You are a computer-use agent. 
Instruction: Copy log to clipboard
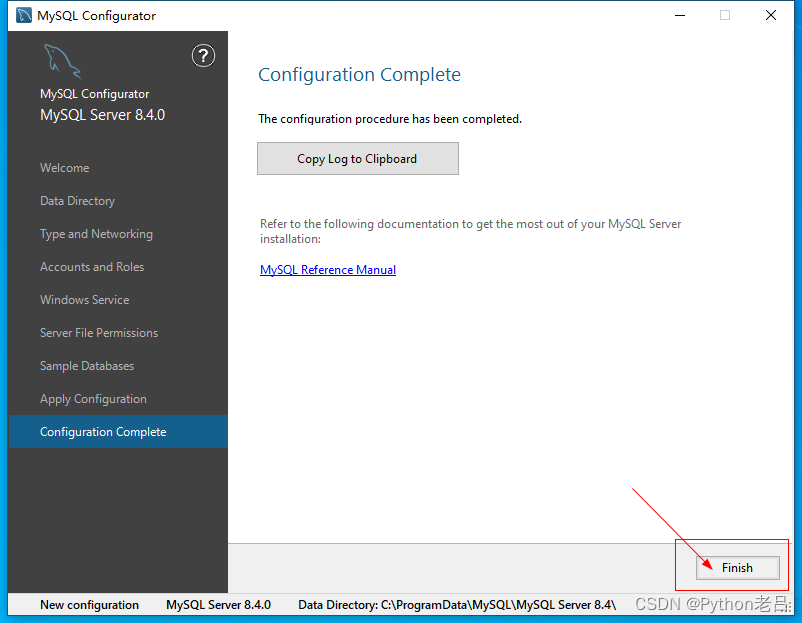[x=358, y=159]
